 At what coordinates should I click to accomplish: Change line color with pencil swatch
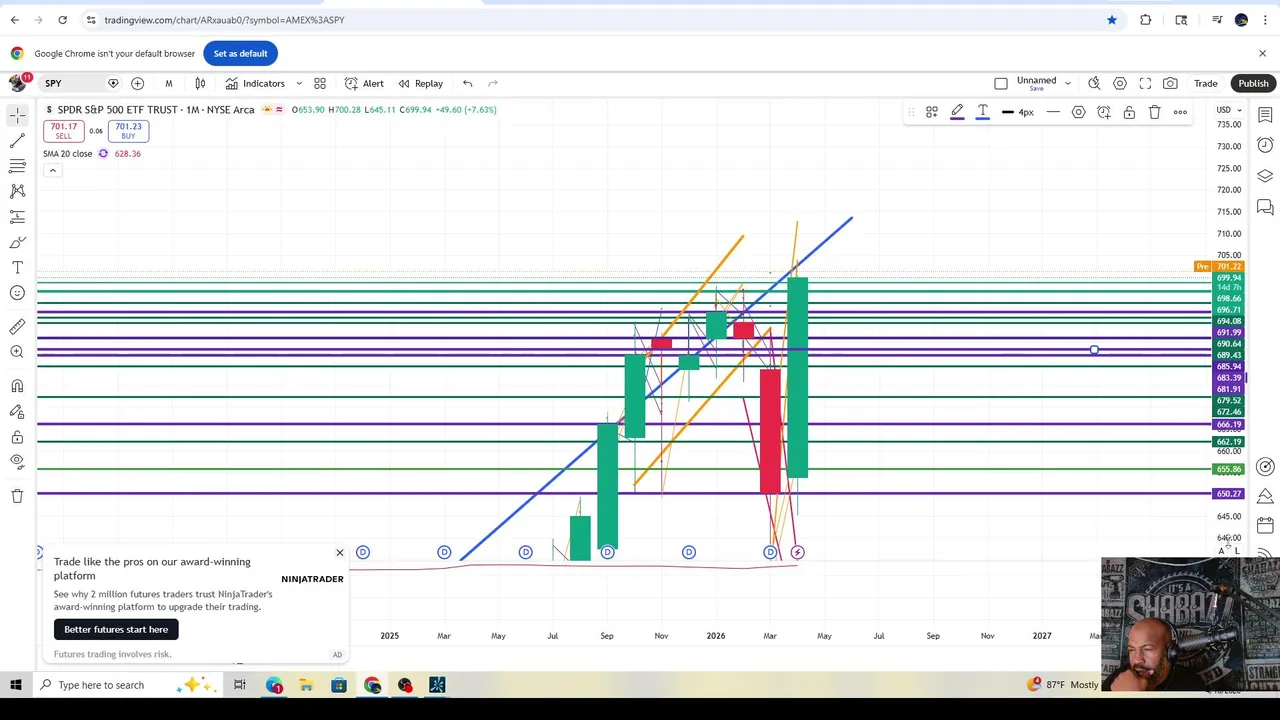(957, 112)
